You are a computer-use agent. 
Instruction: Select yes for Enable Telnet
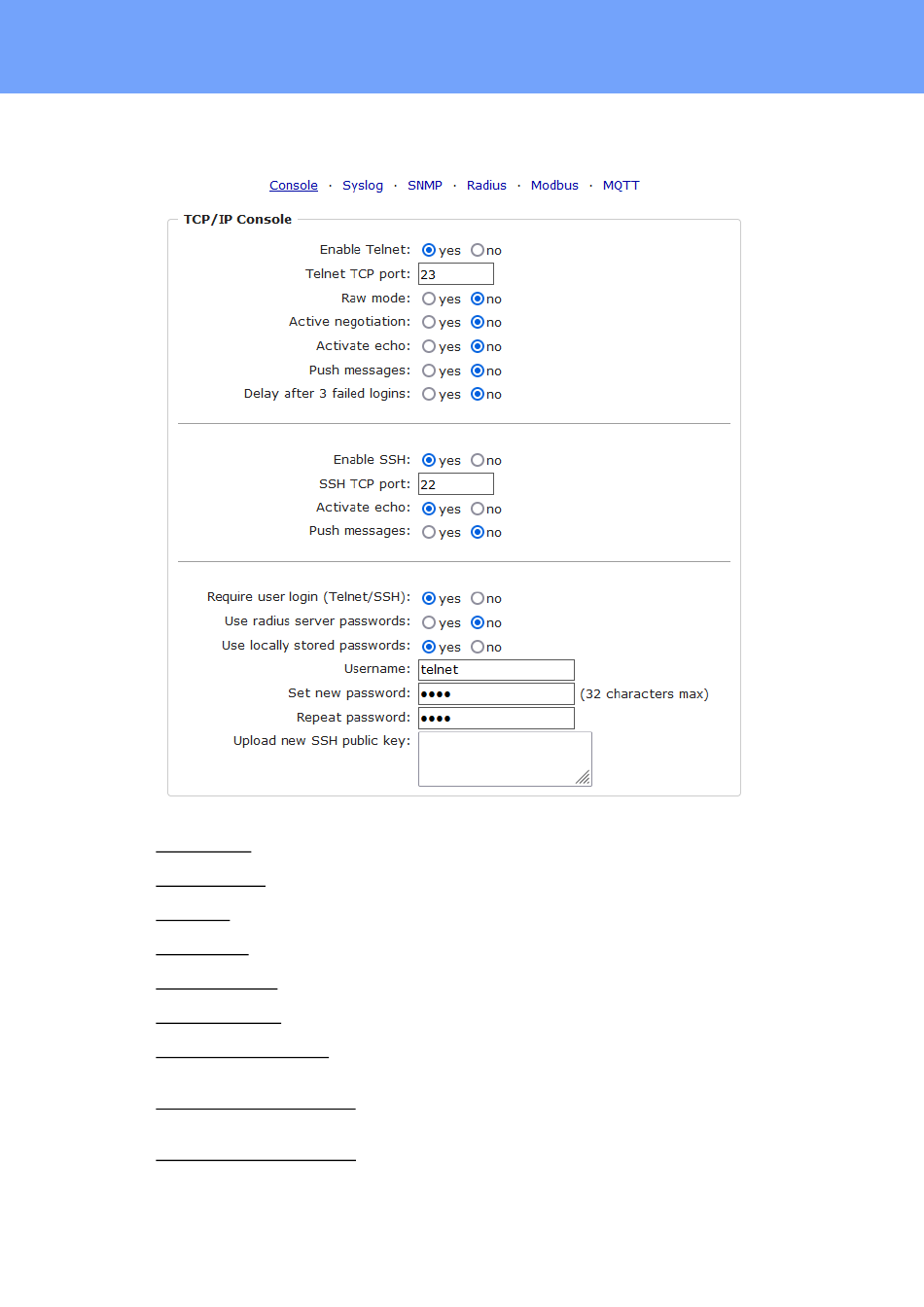pyautogui.click(x=429, y=250)
